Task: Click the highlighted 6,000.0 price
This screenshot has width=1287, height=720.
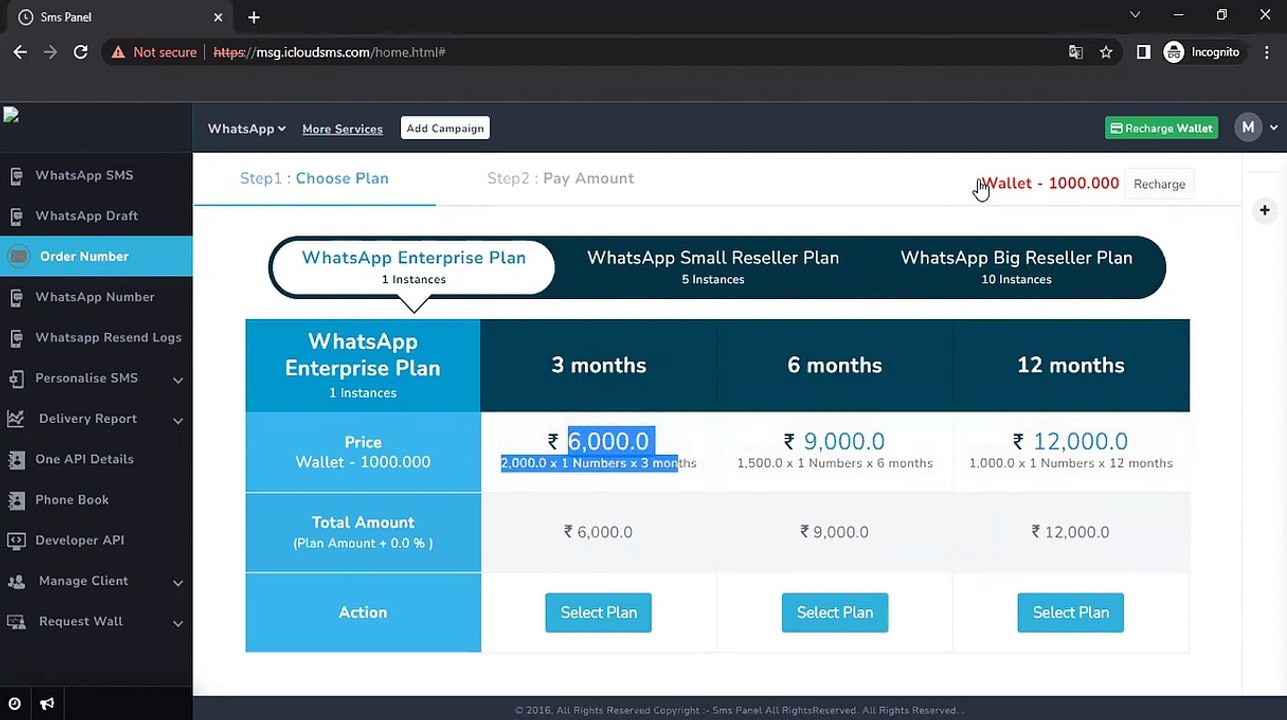Action: pyautogui.click(x=608, y=441)
